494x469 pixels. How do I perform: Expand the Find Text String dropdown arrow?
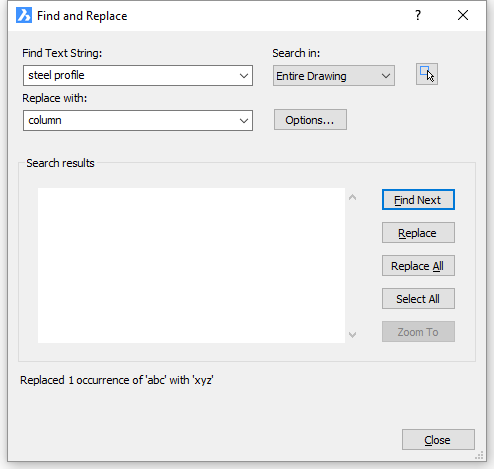tap(244, 76)
